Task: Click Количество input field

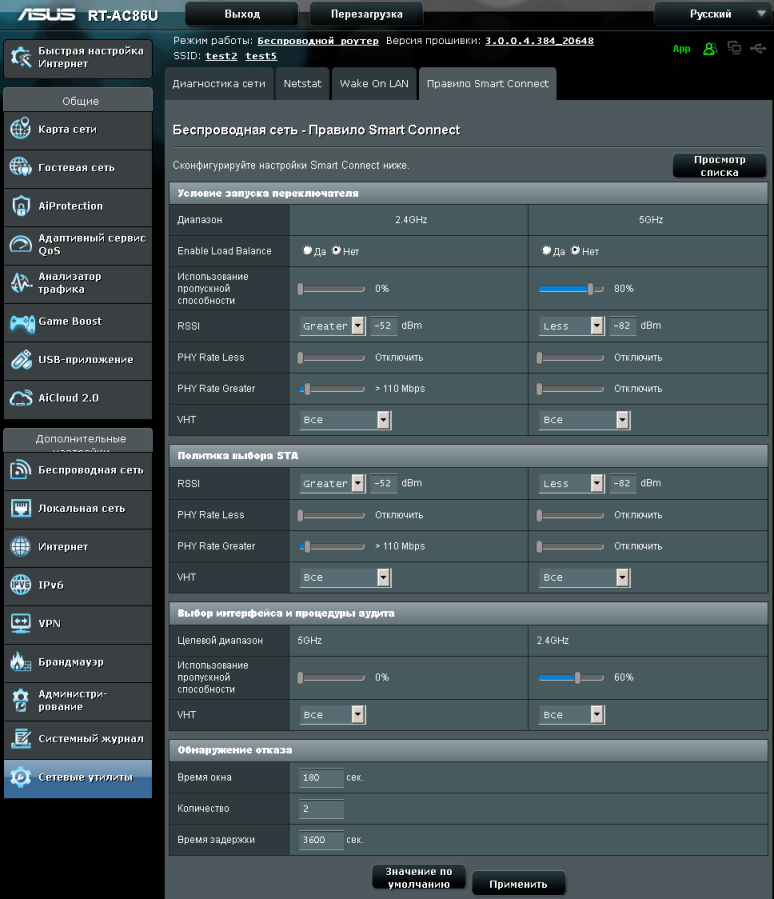Action: pos(322,808)
